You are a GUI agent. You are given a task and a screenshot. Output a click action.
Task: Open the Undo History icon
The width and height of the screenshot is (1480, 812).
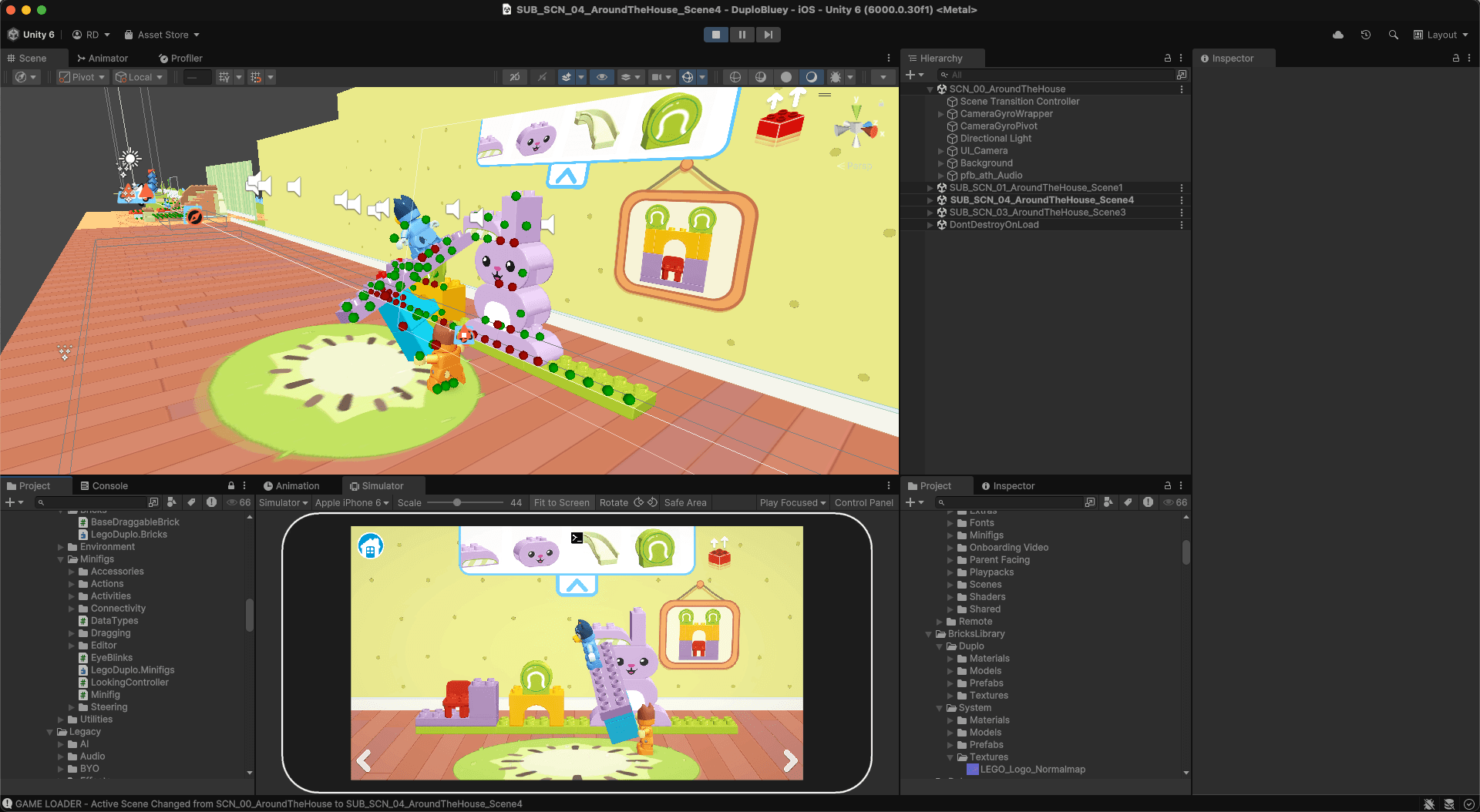(x=1365, y=35)
